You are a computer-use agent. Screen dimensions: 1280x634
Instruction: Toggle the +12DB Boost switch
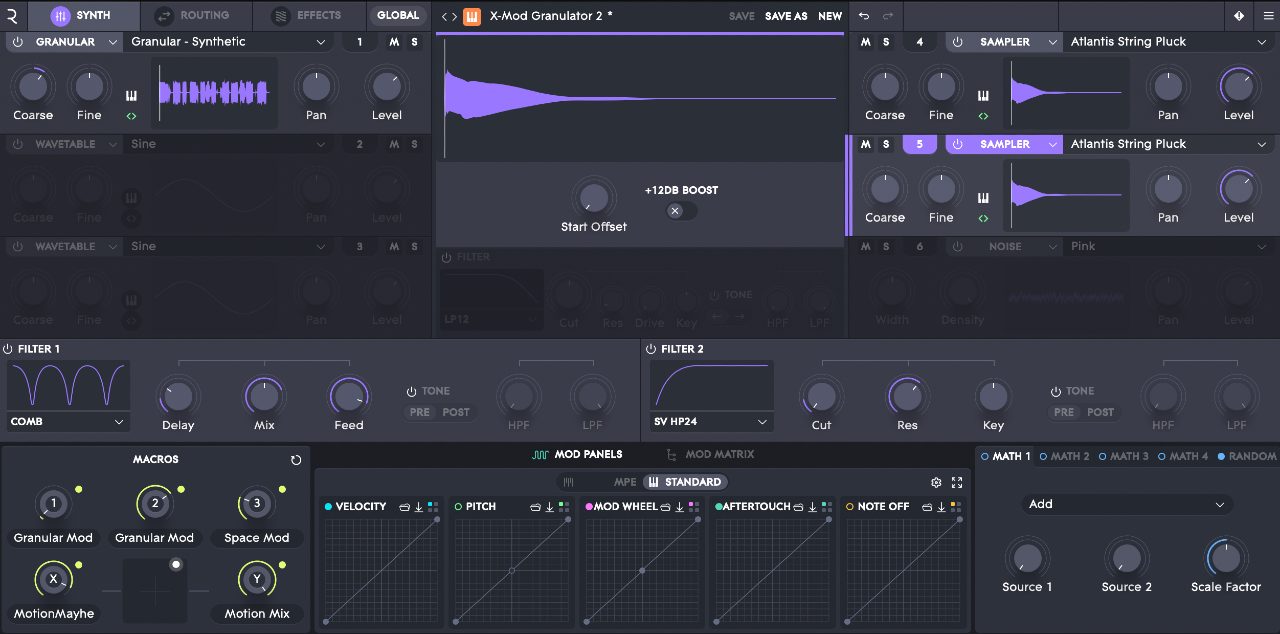(681, 211)
